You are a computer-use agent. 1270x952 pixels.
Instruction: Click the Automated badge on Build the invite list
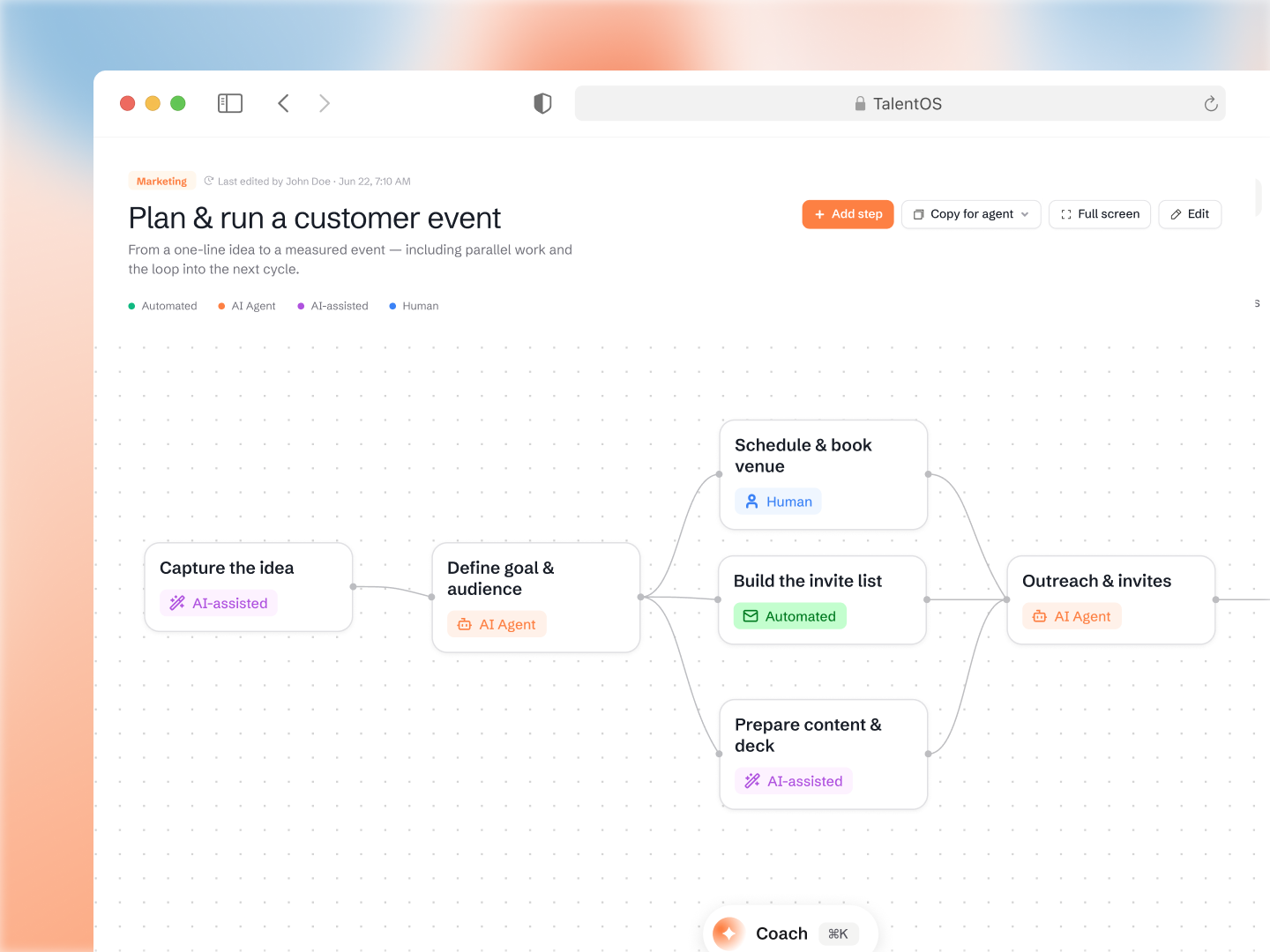pos(790,616)
